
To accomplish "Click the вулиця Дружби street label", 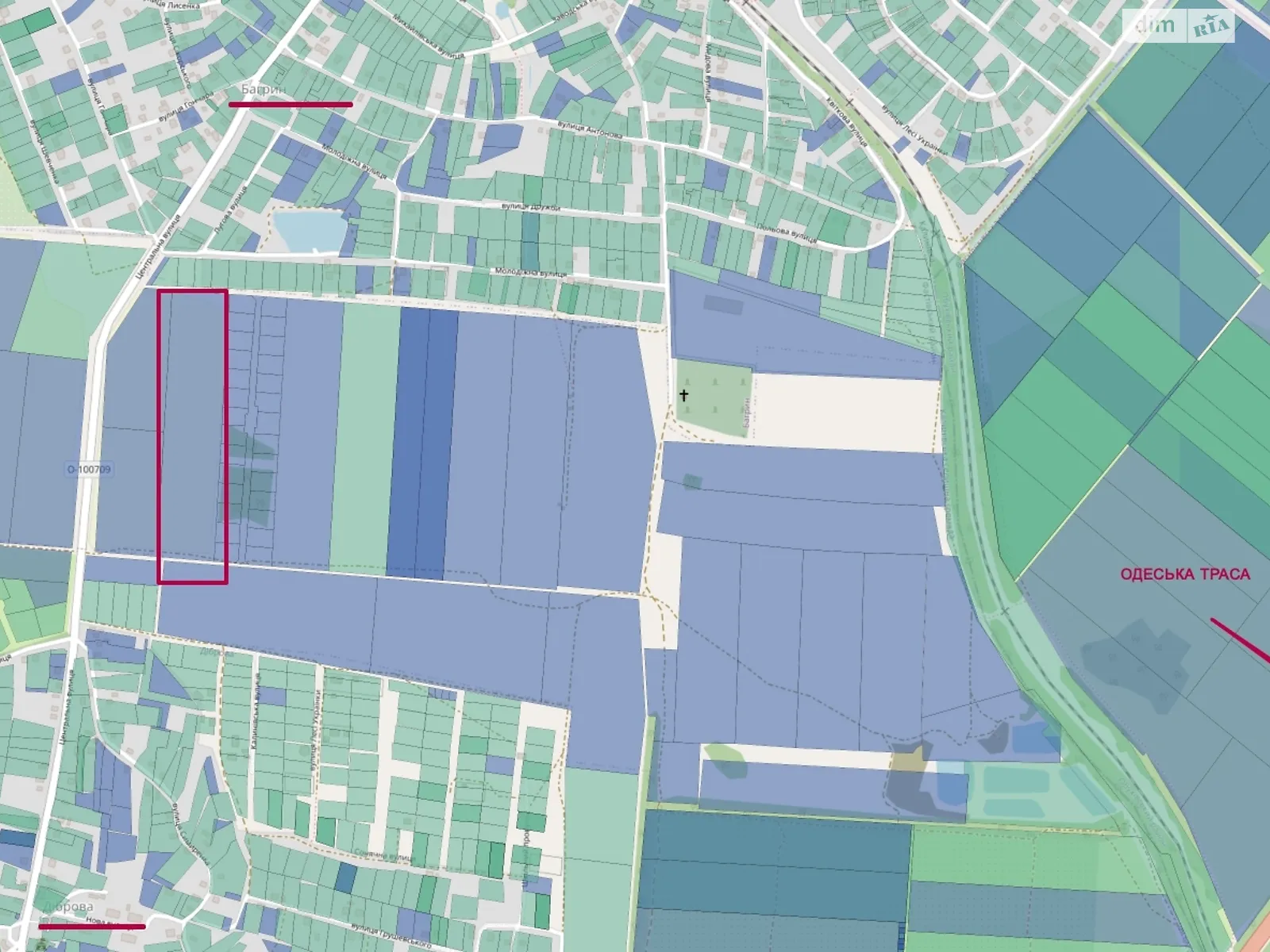I will pyautogui.click(x=531, y=206).
